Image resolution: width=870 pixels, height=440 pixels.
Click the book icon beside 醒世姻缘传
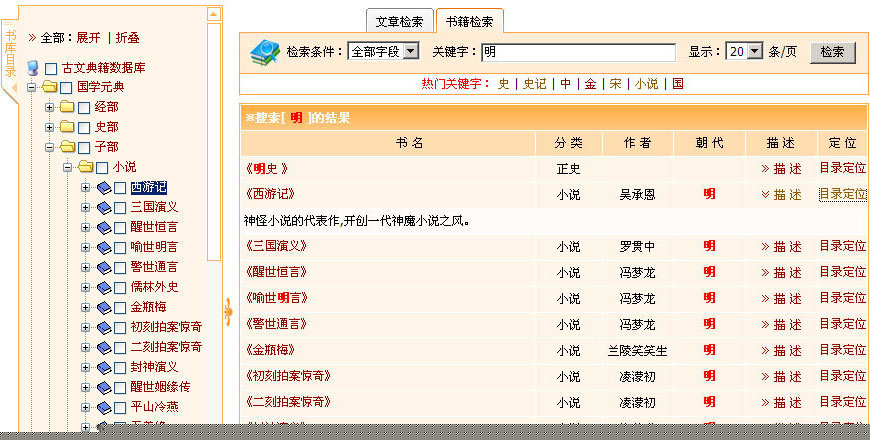tap(104, 387)
